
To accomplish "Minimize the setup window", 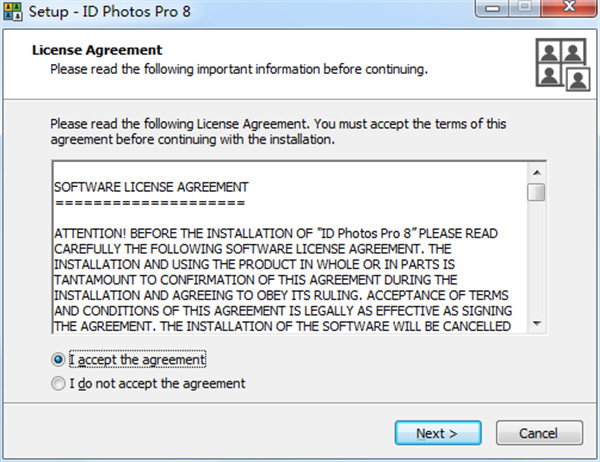I will click(x=492, y=8).
